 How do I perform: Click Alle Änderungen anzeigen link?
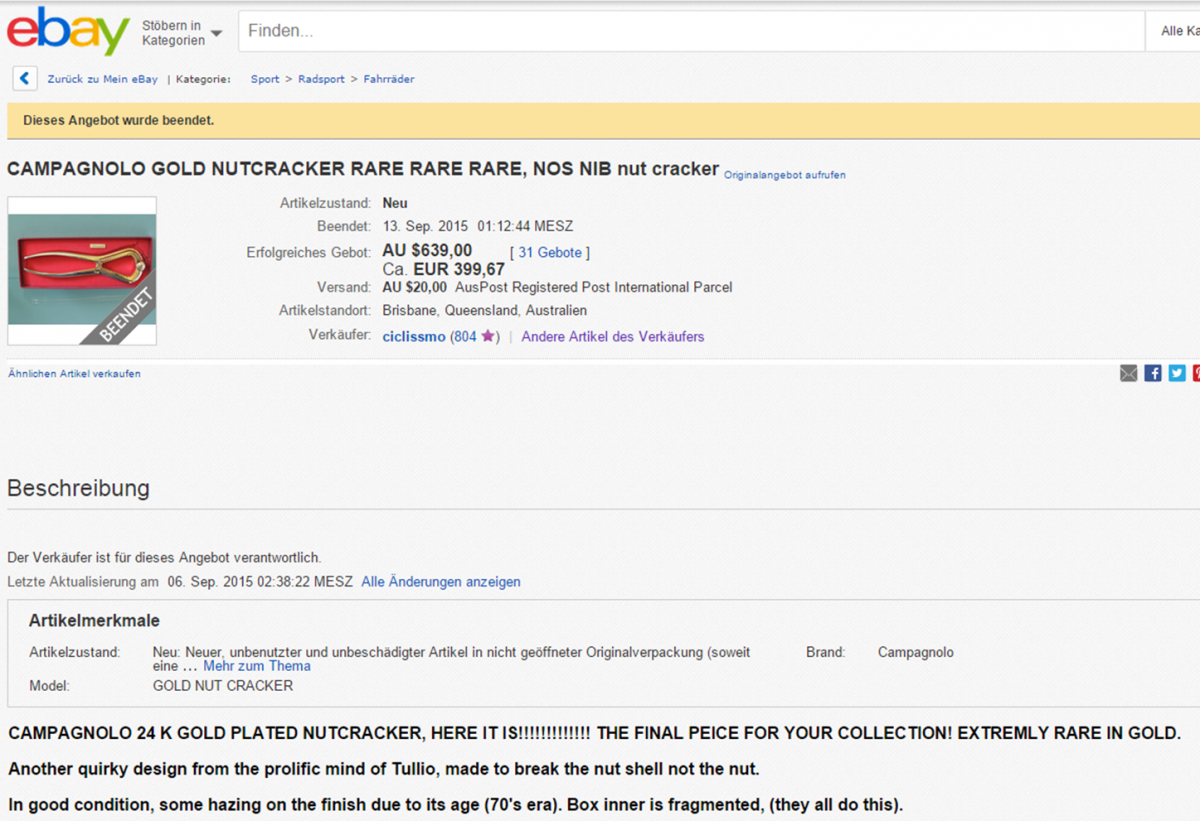(x=441, y=582)
